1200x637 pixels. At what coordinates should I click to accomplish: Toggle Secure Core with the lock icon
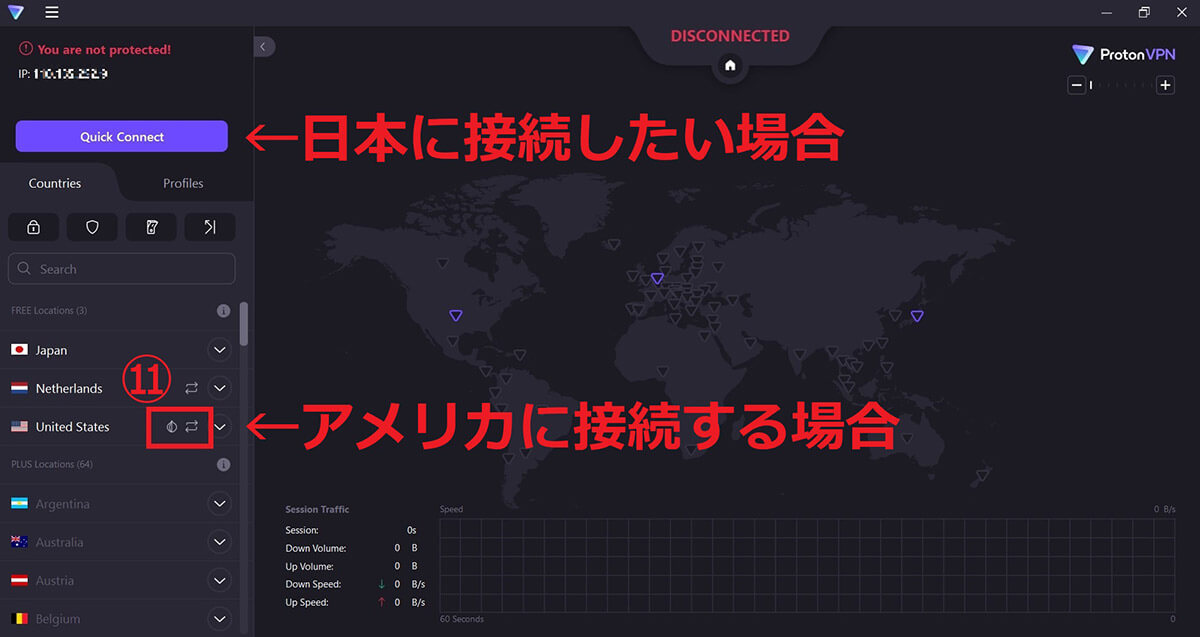tap(33, 227)
